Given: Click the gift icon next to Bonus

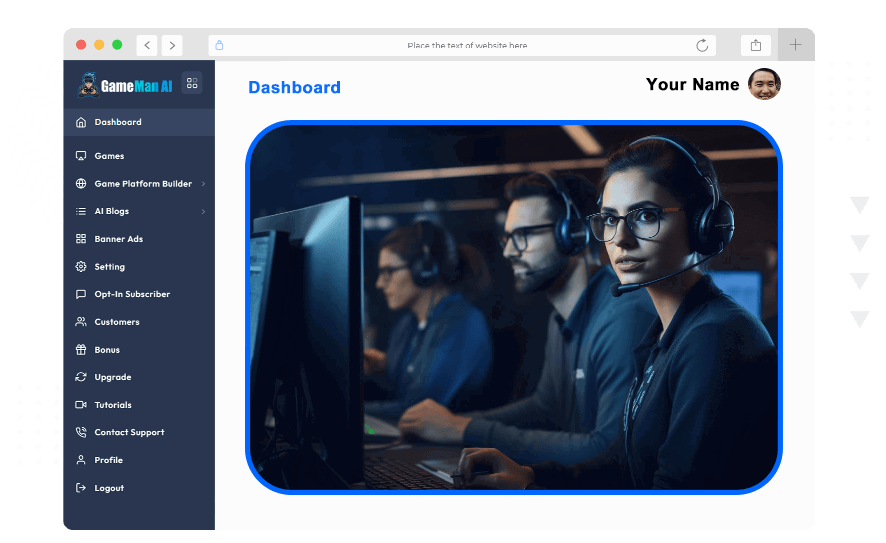Looking at the screenshot, I should point(81,350).
